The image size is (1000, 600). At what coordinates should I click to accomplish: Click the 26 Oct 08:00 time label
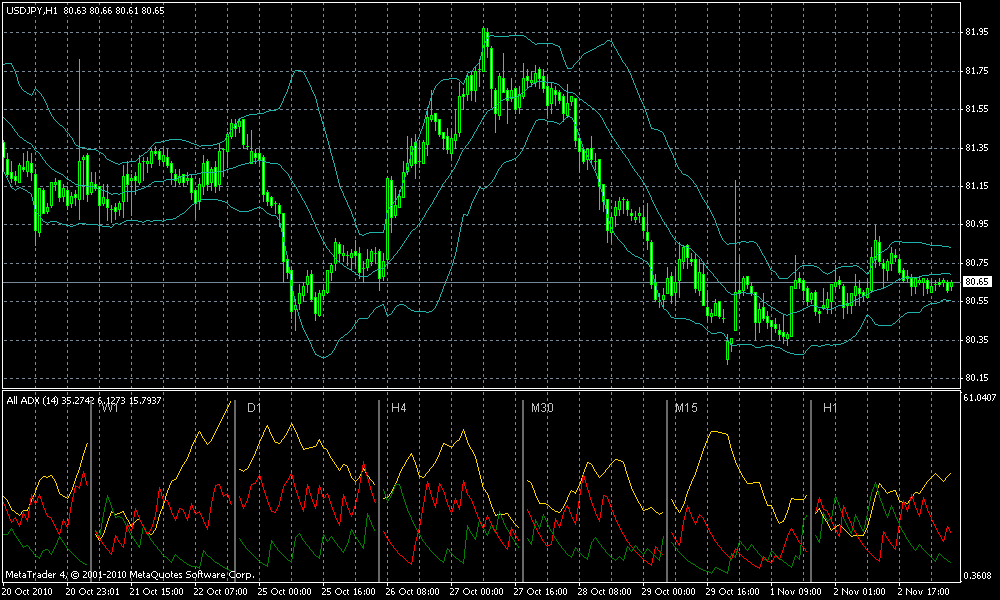tap(413, 592)
